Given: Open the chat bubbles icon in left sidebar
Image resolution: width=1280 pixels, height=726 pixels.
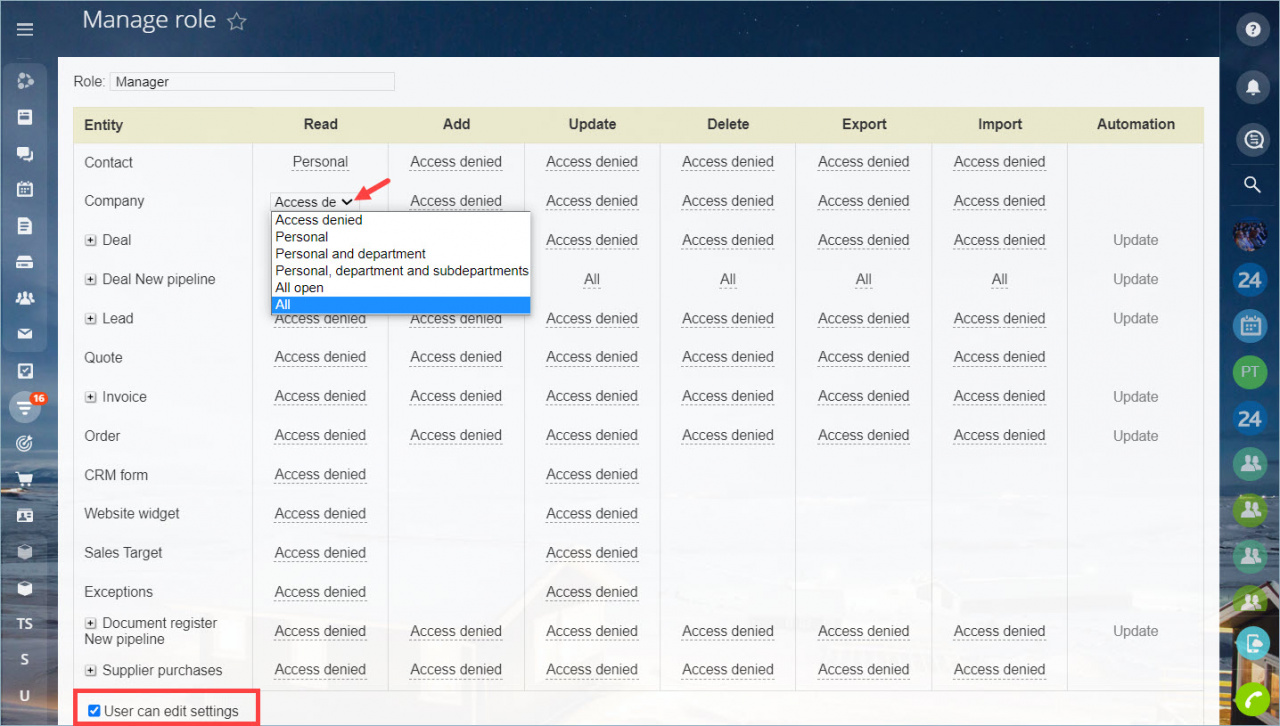Looking at the screenshot, I should click(25, 154).
